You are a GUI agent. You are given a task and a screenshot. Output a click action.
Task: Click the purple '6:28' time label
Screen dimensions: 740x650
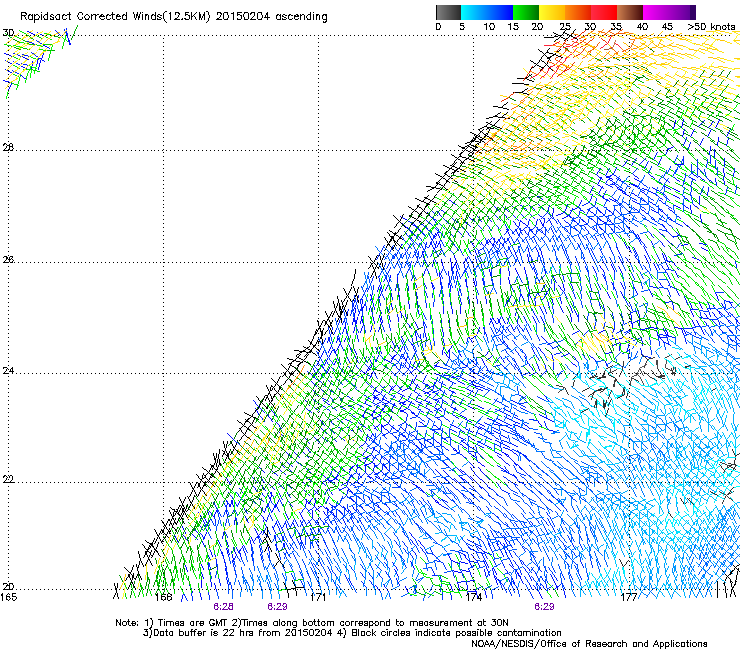[x=223, y=607]
